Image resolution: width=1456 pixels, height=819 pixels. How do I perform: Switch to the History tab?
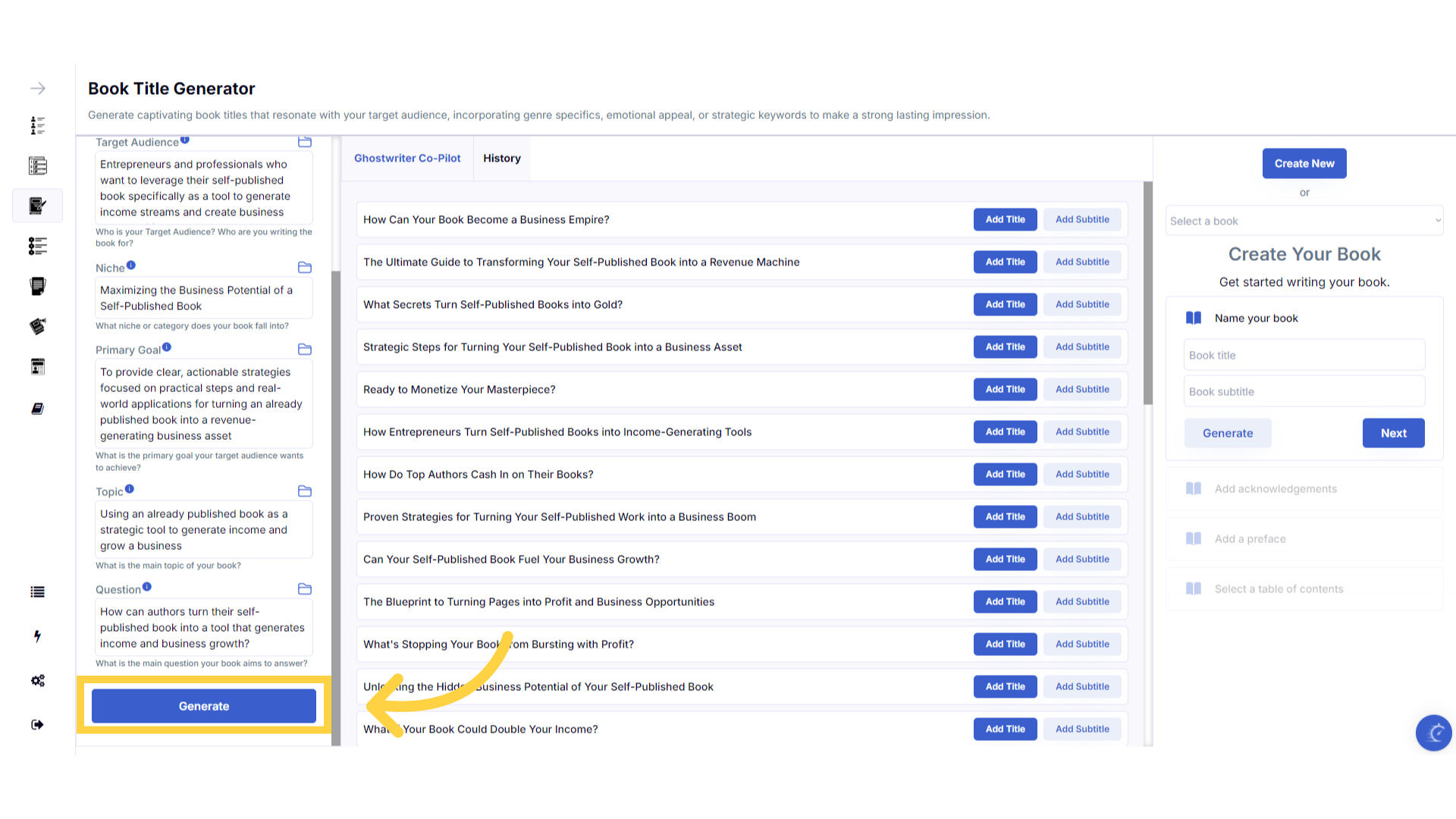tap(501, 158)
